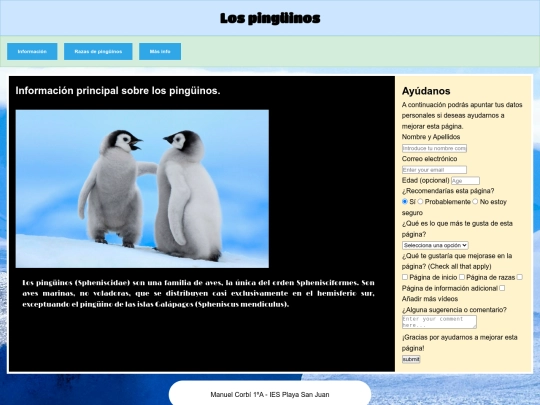540x405 pixels.
Task: Click the Edad (opcional) age field
Action: (465, 181)
